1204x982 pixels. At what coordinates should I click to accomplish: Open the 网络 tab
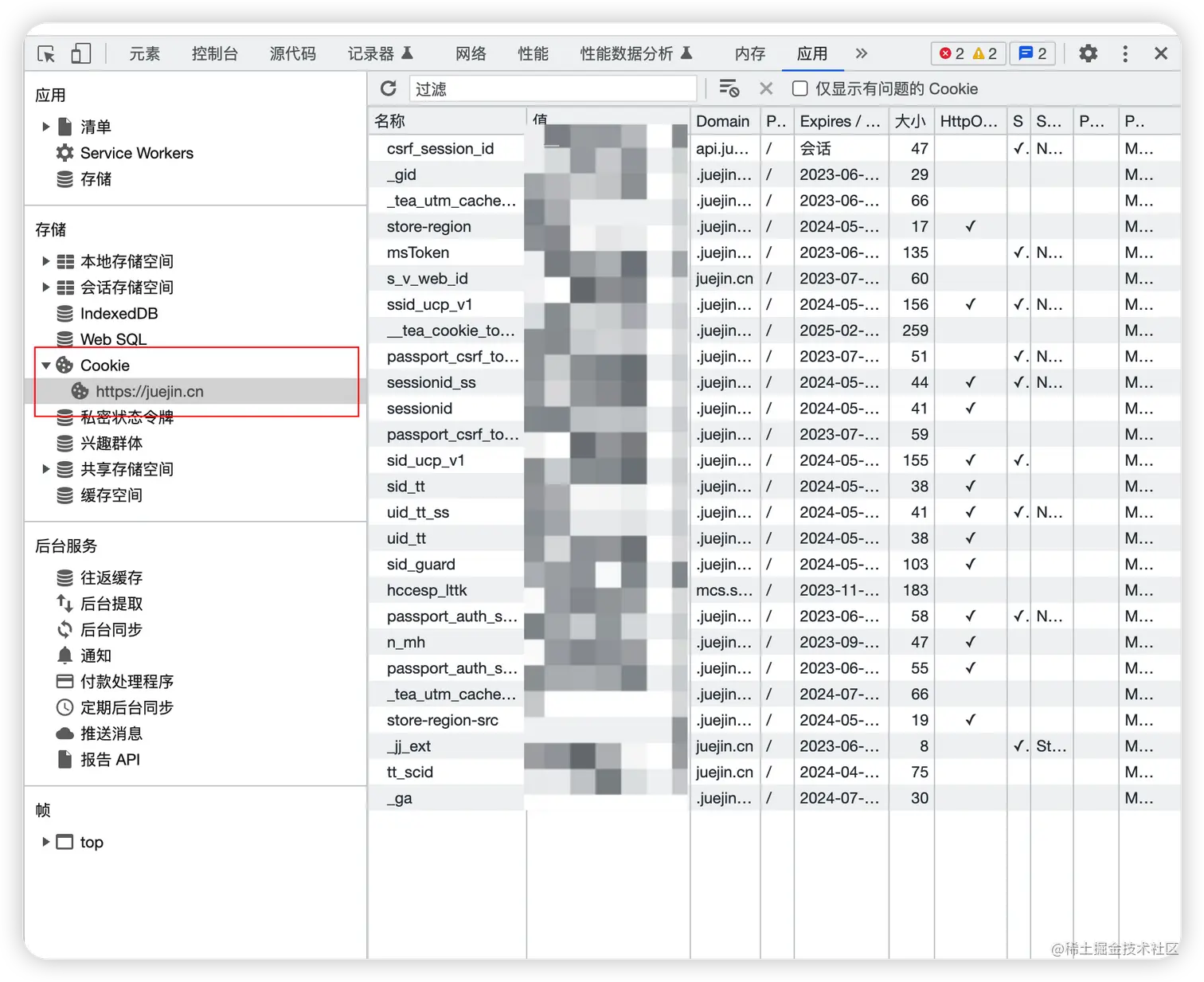tap(471, 53)
